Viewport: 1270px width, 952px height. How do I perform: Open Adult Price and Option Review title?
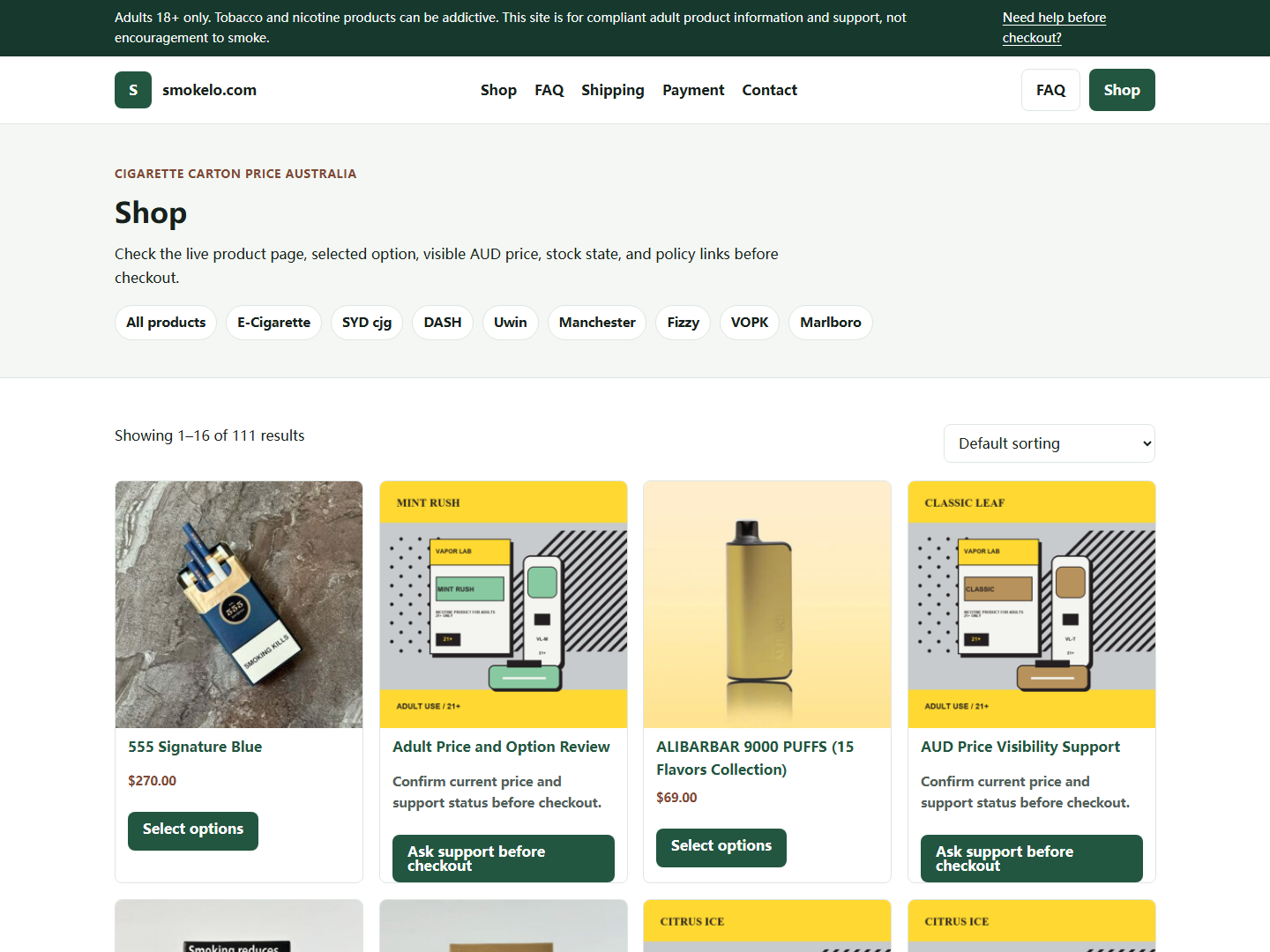click(x=501, y=747)
